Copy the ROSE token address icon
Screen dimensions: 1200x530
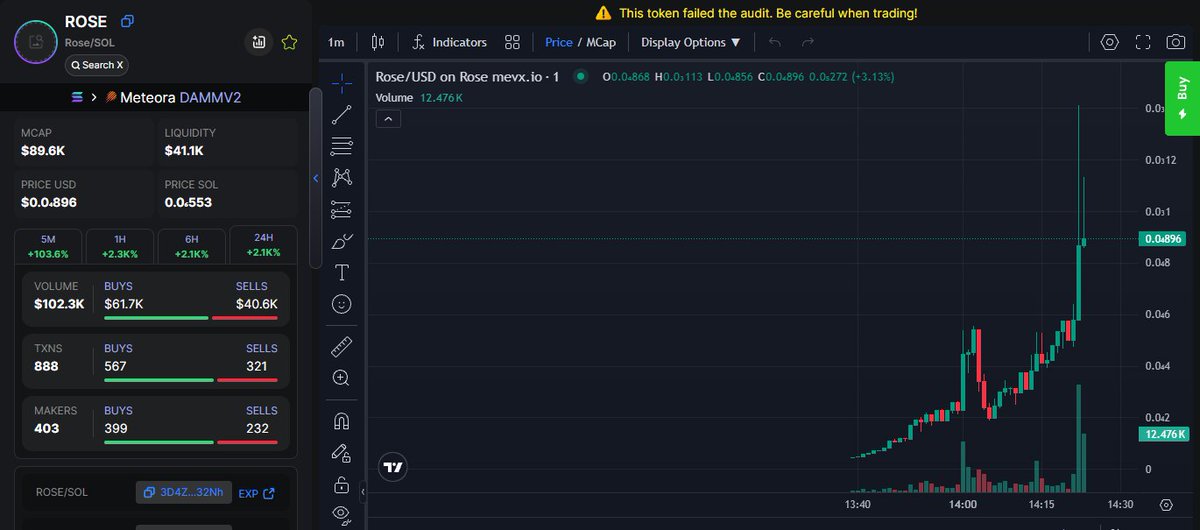(x=127, y=21)
